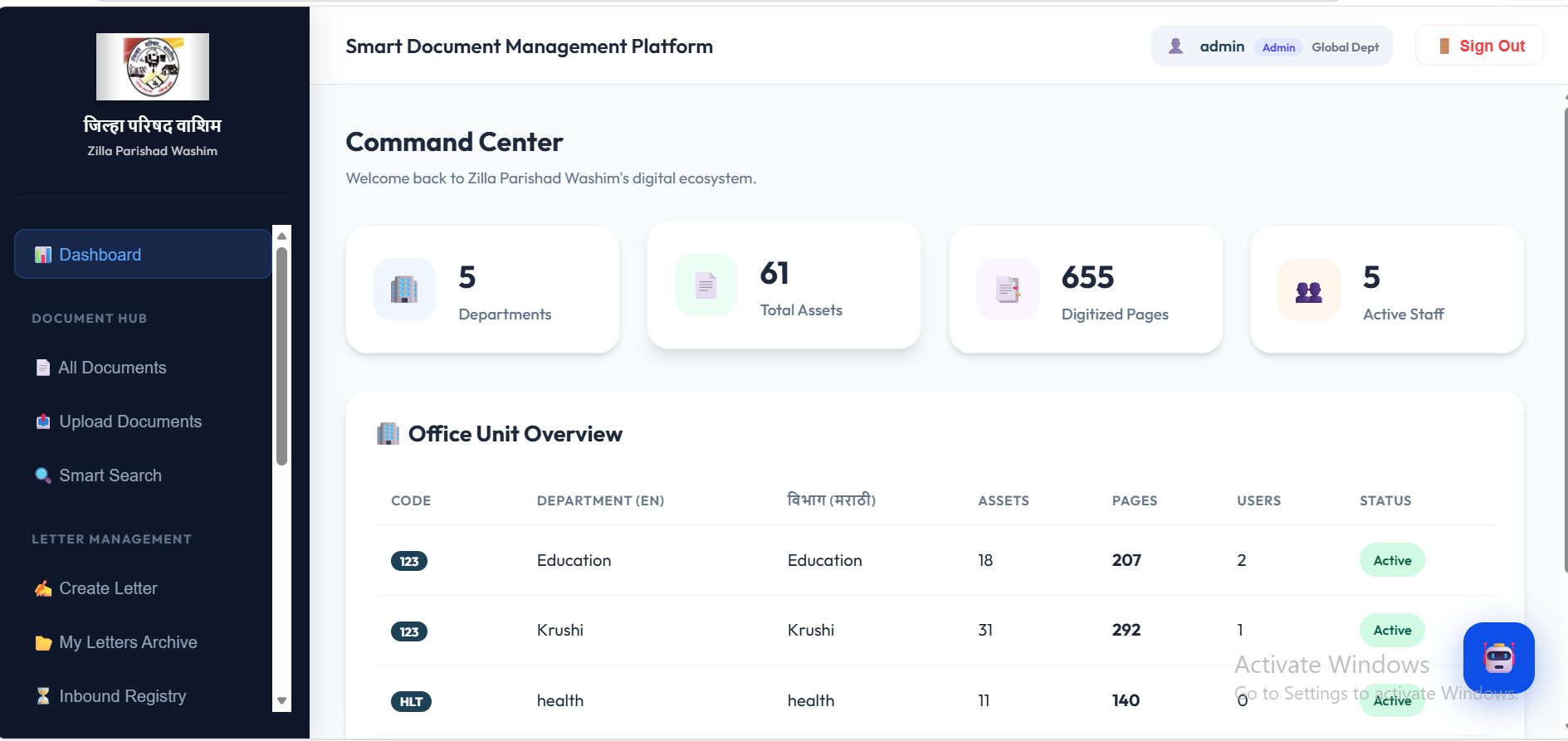Viewport: 1568px width, 741px height.
Task: Click the Active Staff people icon
Action: [1309, 289]
